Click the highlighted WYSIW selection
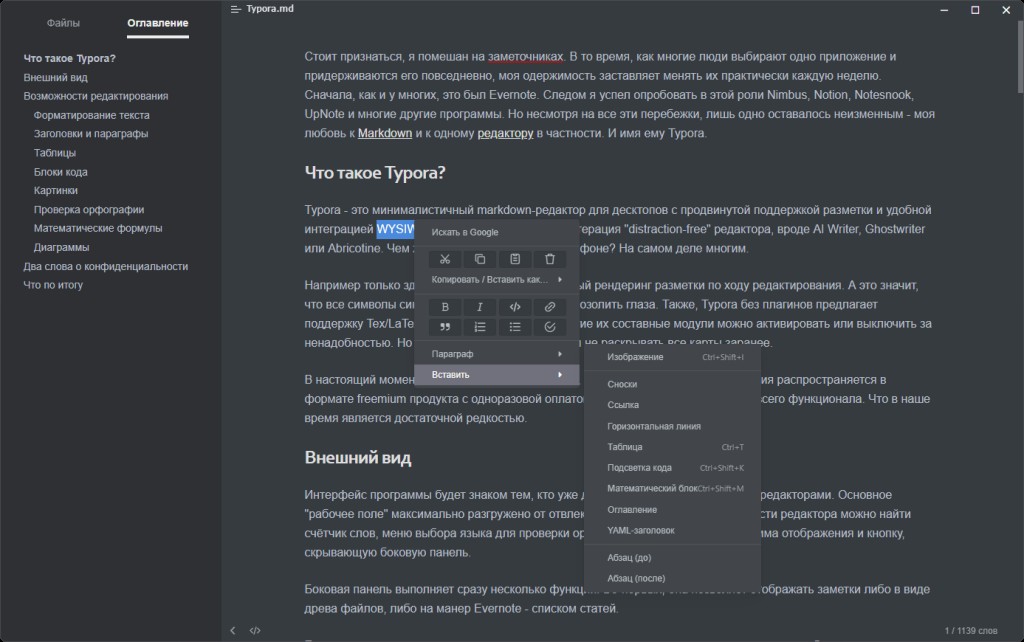The image size is (1024, 642). [x=395, y=229]
